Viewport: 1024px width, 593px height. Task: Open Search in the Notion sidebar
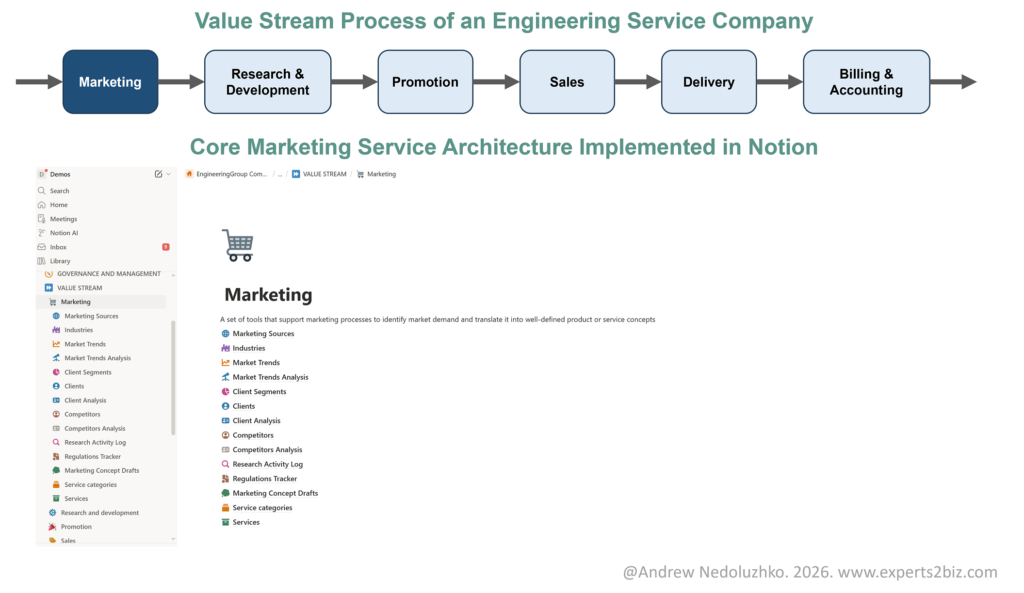(59, 191)
